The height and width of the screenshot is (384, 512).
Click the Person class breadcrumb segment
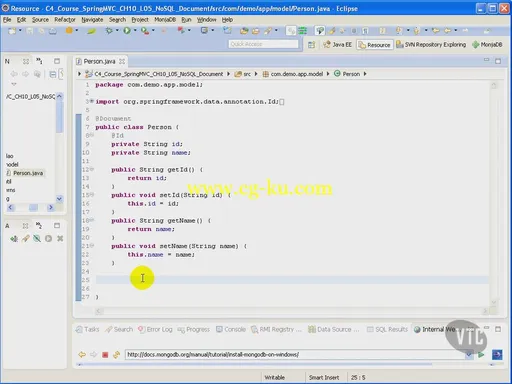tap(347, 74)
